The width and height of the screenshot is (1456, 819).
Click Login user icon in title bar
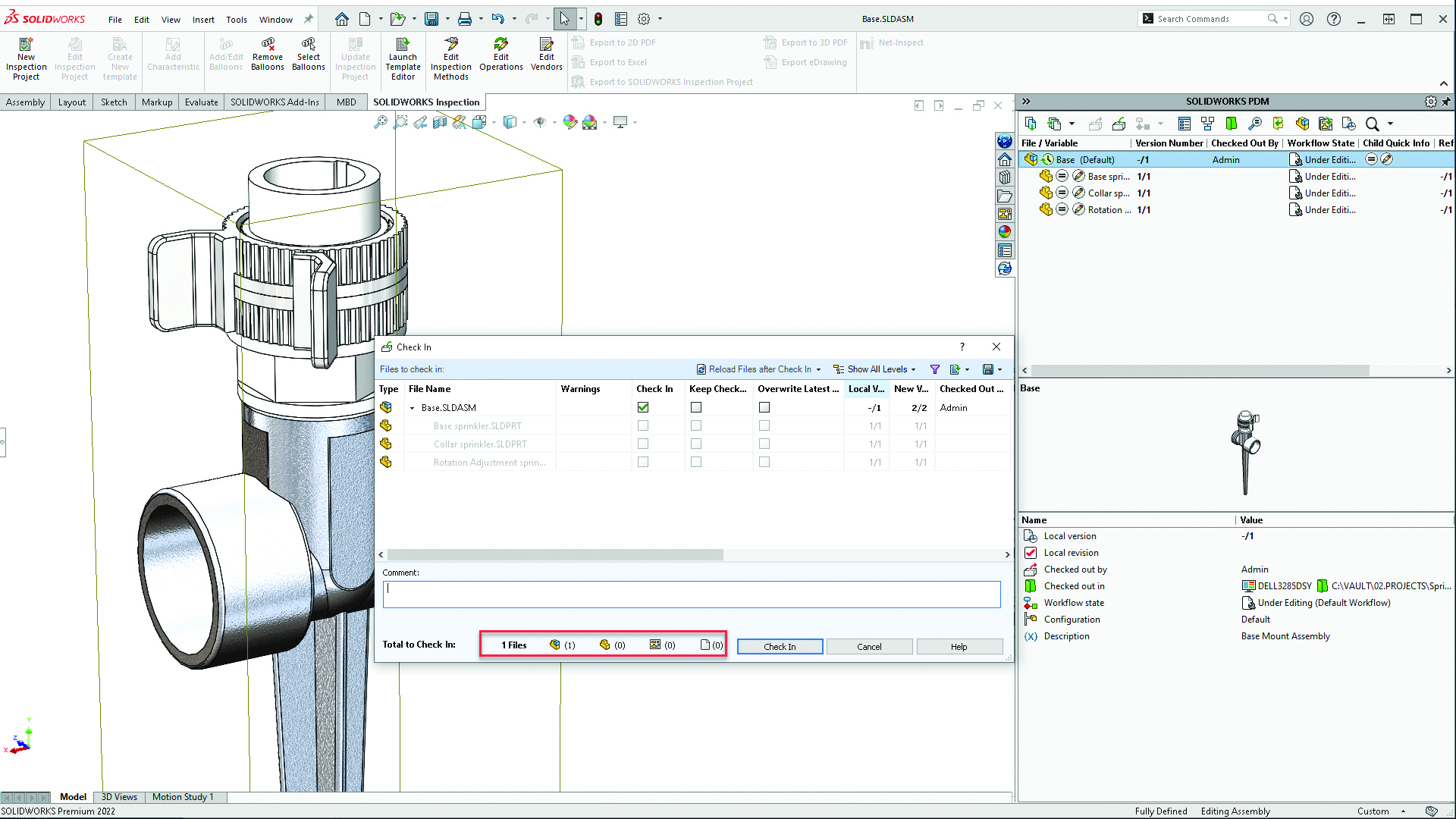click(1307, 19)
